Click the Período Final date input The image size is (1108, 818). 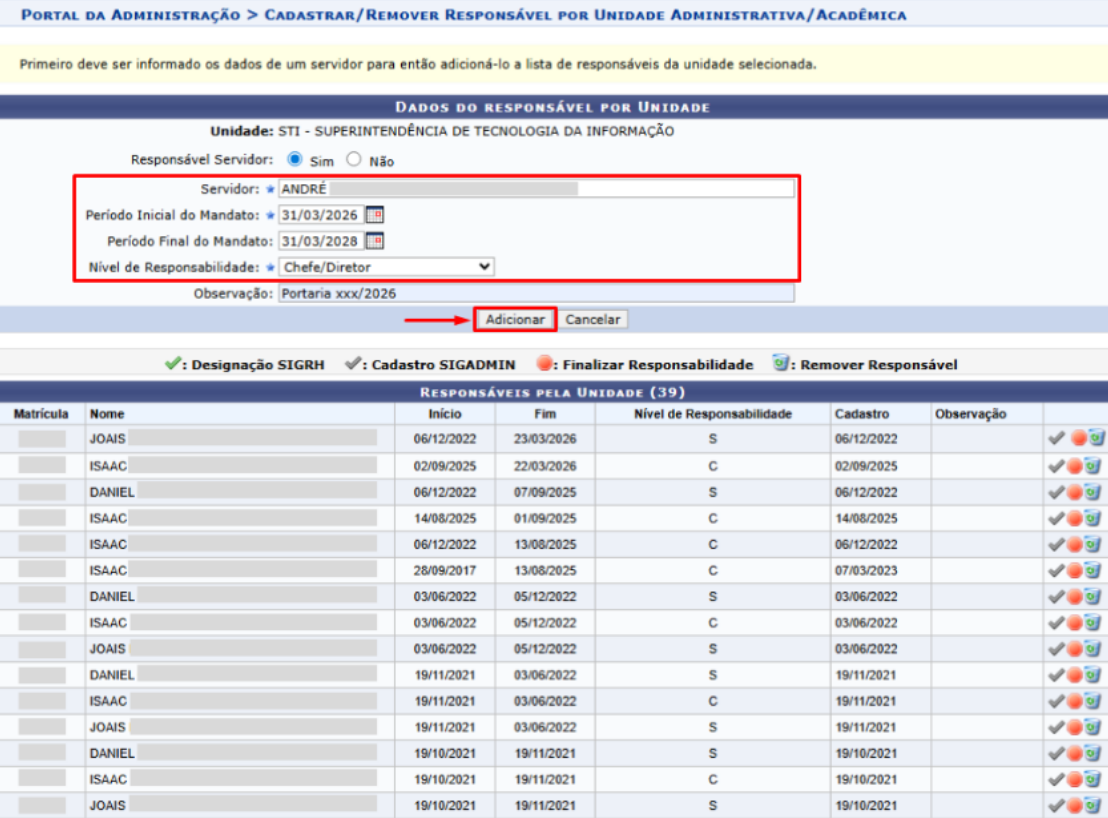pos(320,241)
